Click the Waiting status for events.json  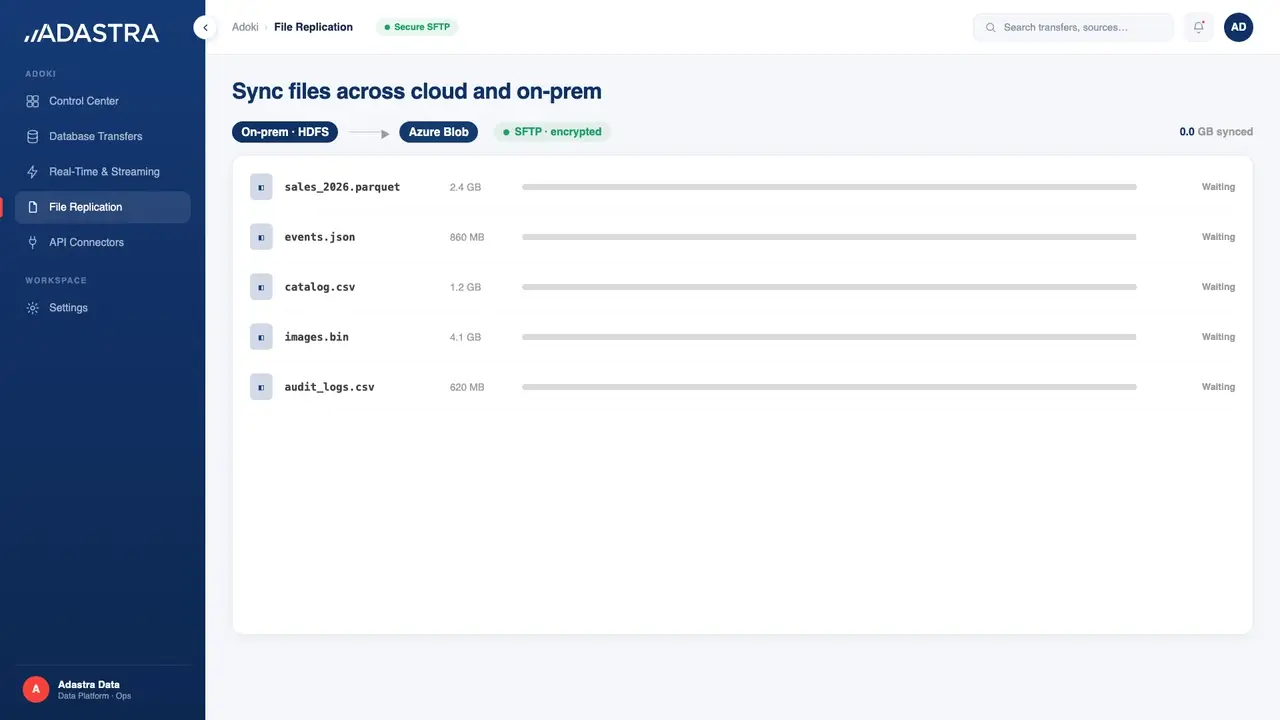pyautogui.click(x=1218, y=237)
